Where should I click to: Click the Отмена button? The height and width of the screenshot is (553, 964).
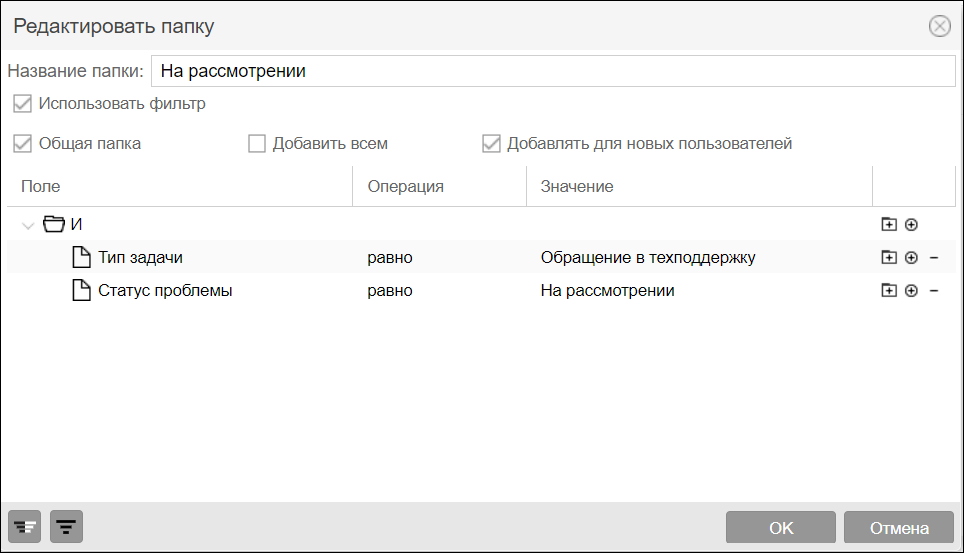tap(899, 527)
